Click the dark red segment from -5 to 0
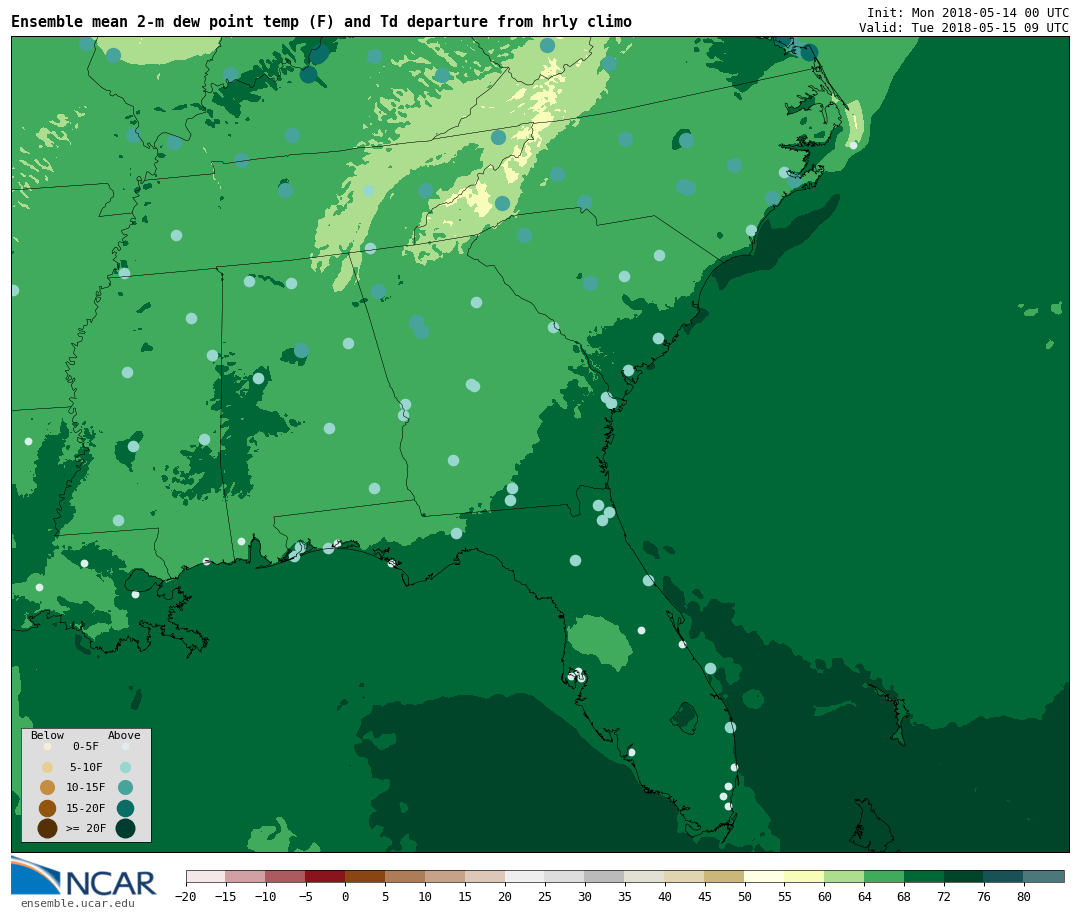Screen dimensions: 1080x915 (326, 876)
